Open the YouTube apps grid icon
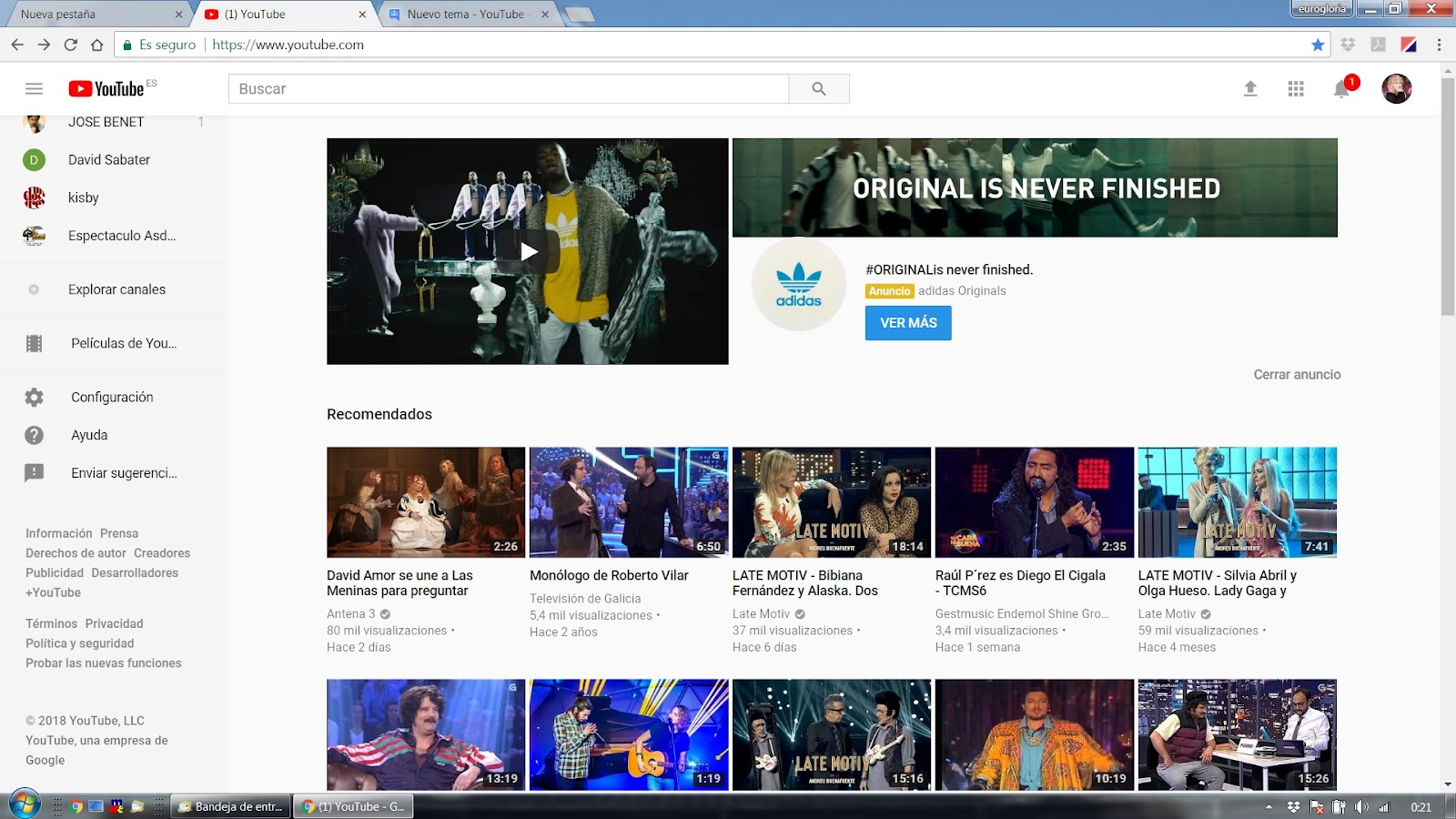The image size is (1456, 819). (1296, 88)
